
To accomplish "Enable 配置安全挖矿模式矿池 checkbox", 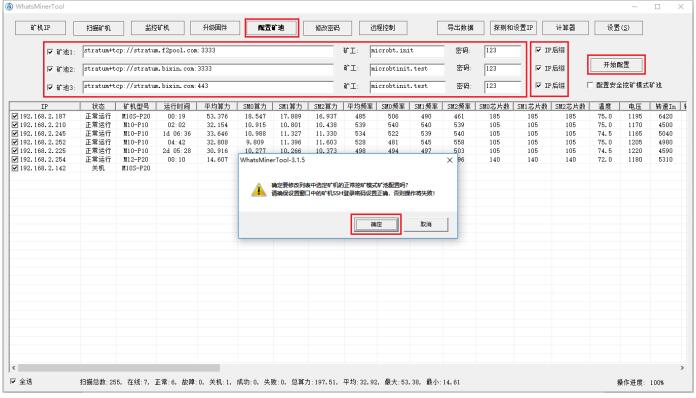I will [x=590, y=85].
